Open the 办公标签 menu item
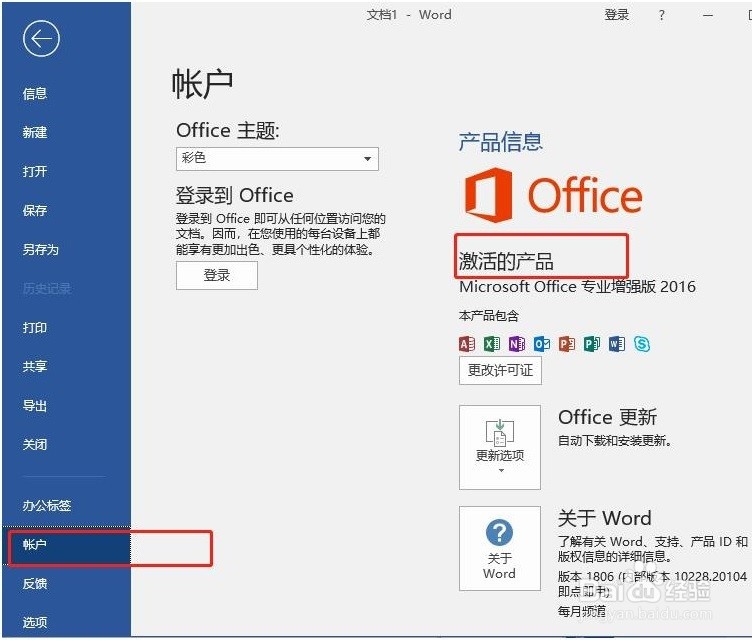The width and height of the screenshot is (754, 640). click(x=47, y=505)
